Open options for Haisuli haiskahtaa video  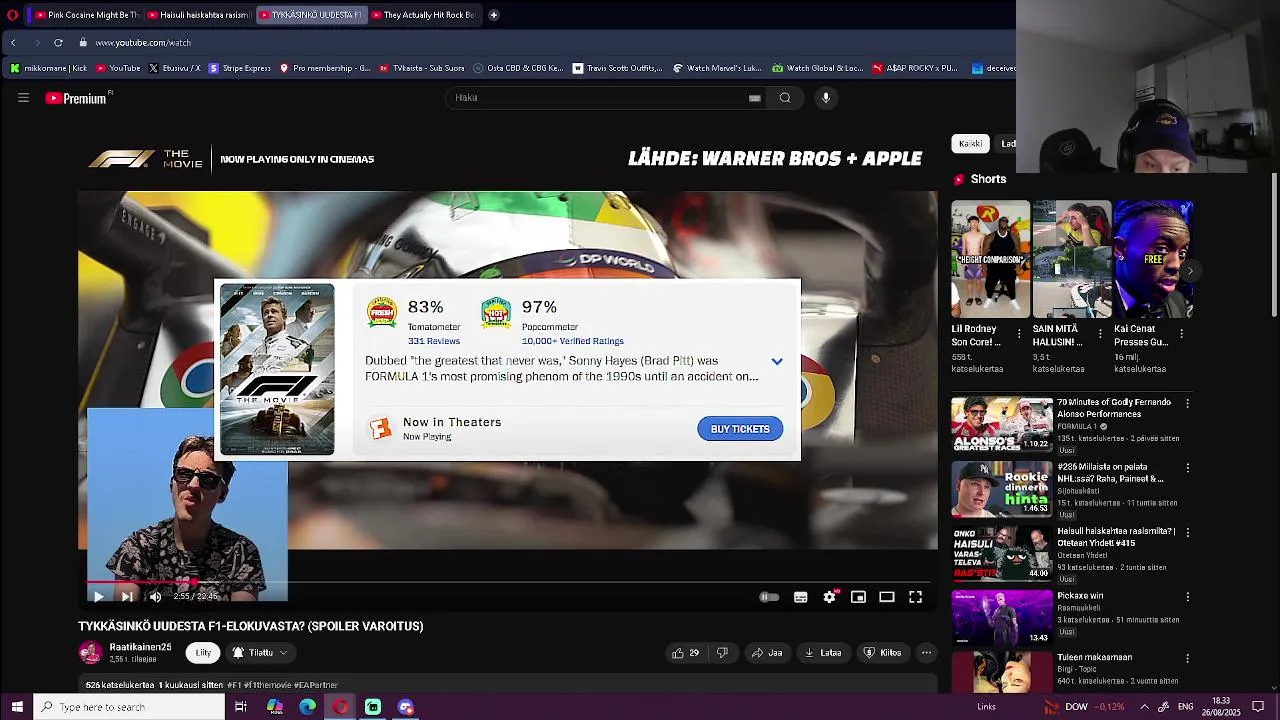[x=1187, y=532]
